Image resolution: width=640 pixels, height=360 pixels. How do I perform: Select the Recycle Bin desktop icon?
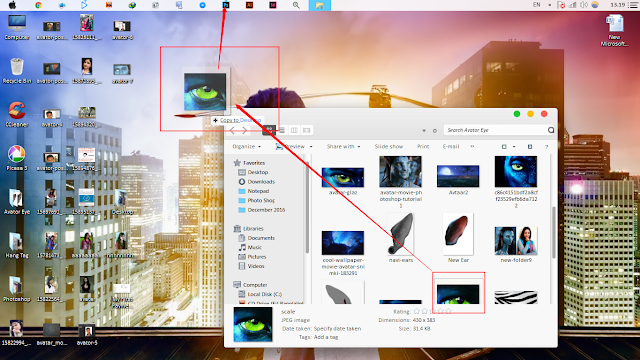(17, 71)
